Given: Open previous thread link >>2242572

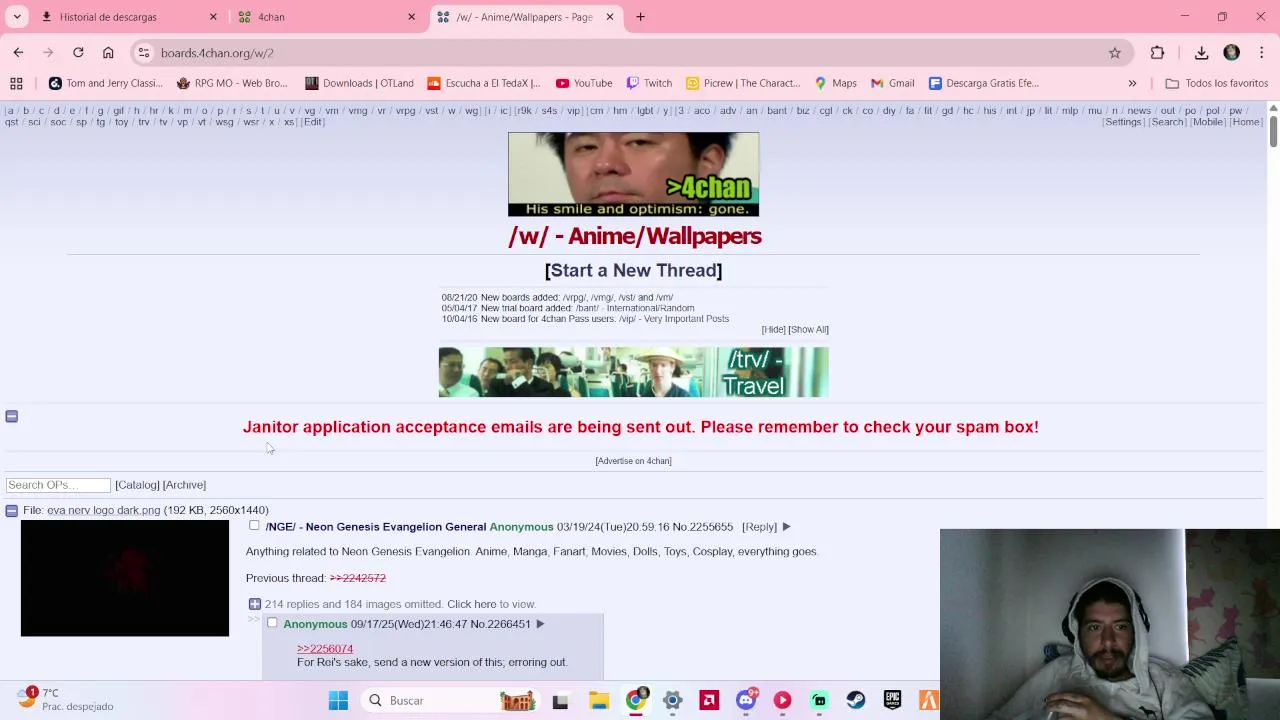Looking at the screenshot, I should (357, 578).
